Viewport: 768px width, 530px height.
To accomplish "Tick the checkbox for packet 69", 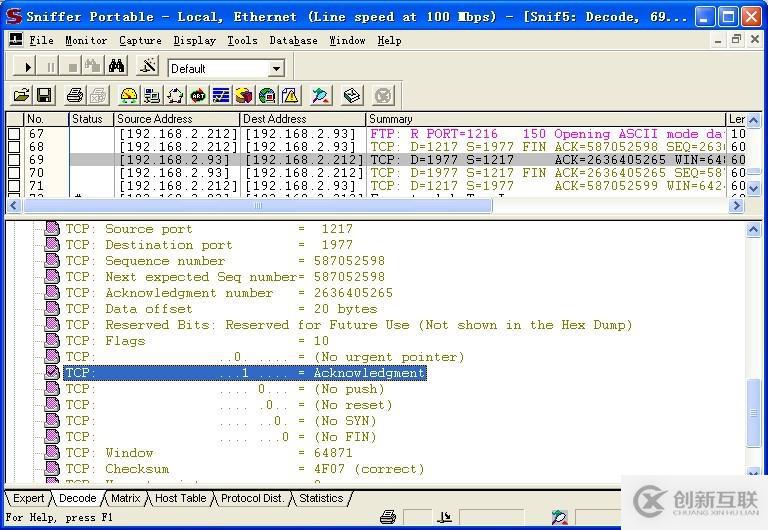I will (14, 160).
